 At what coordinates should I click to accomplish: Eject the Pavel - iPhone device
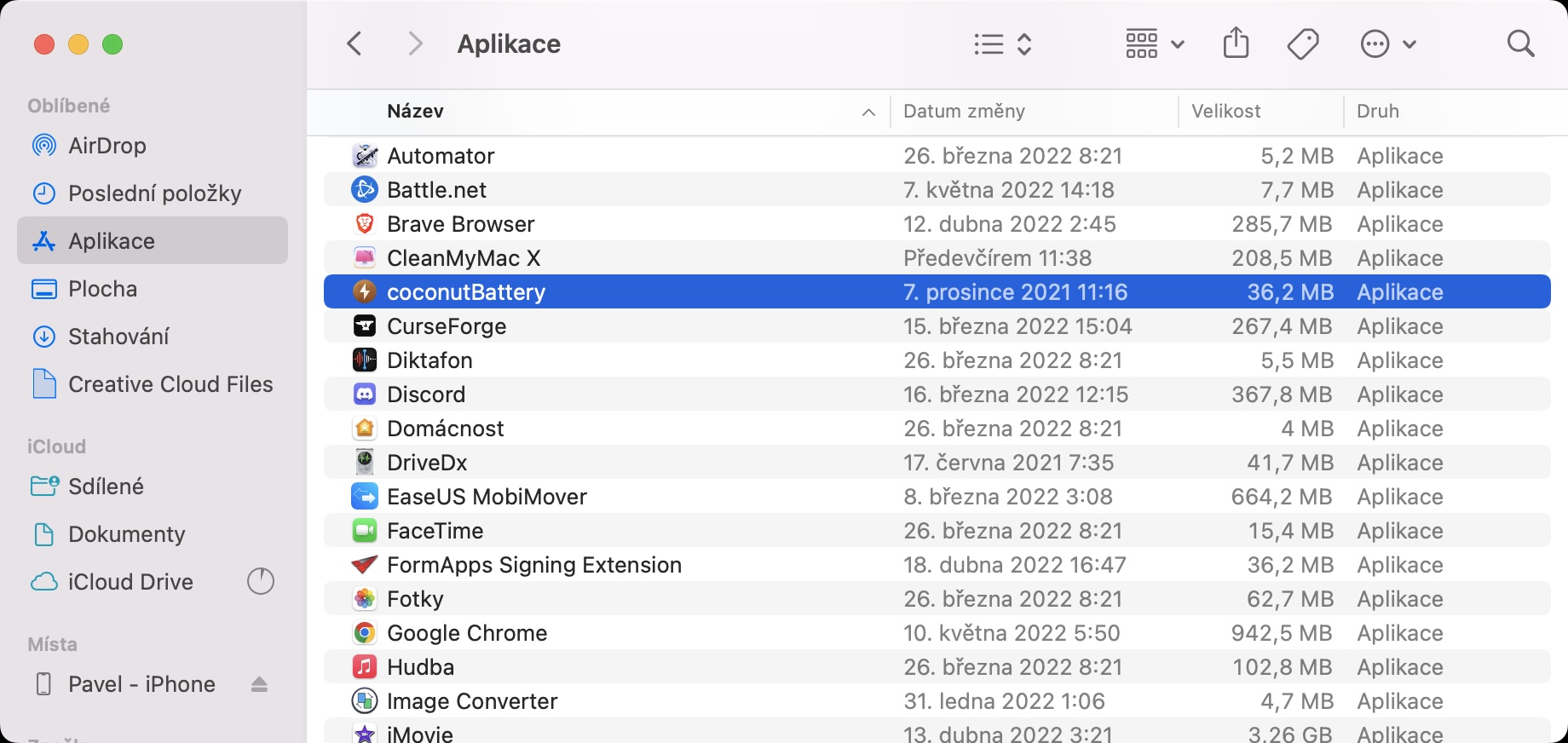[x=260, y=684]
